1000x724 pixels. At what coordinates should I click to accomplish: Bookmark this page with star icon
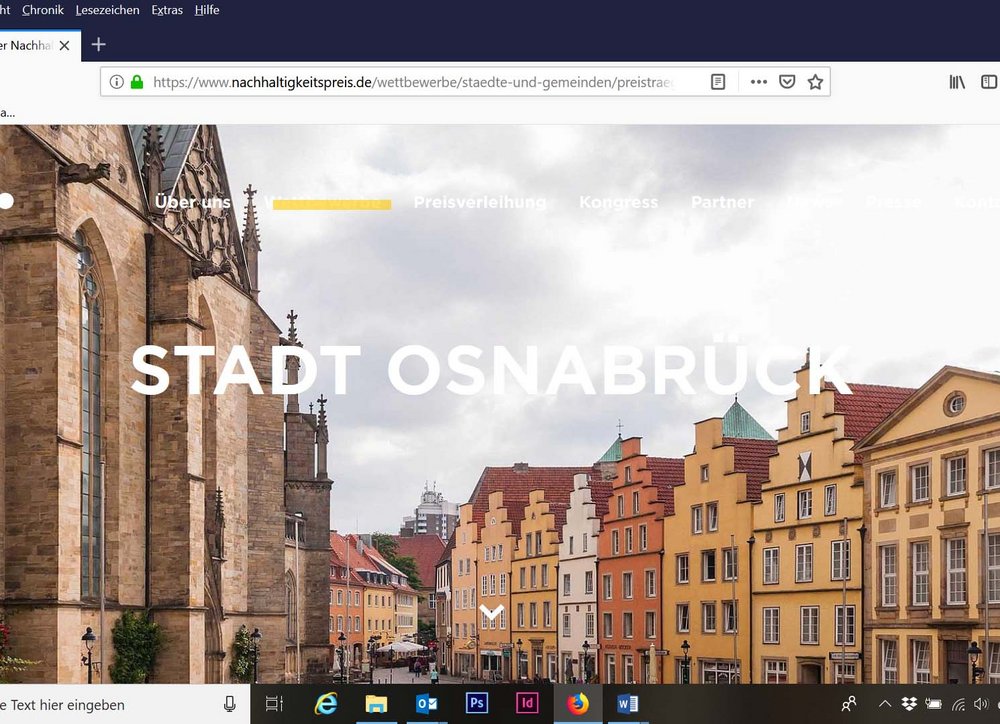click(x=815, y=82)
